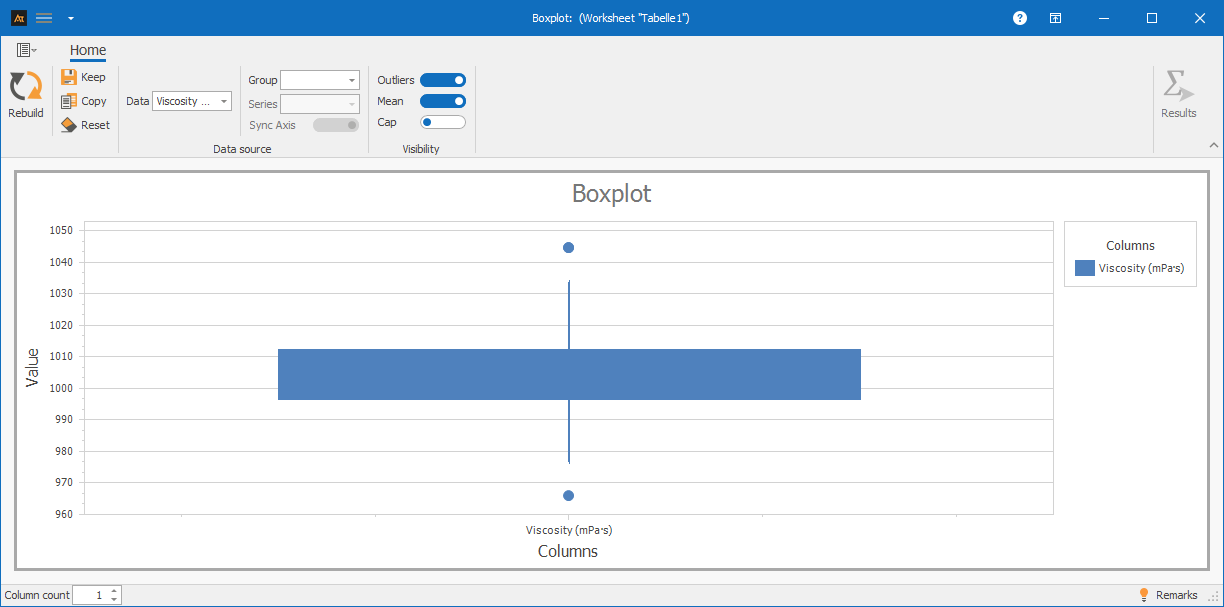Click the Remarks lightbulb icon
1224x607 pixels.
(x=1144, y=595)
